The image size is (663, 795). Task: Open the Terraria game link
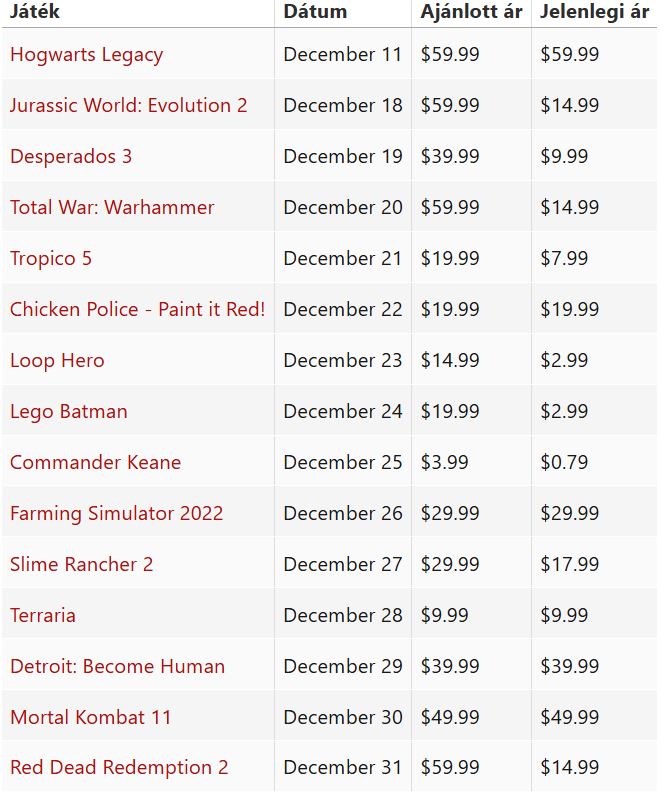pyautogui.click(x=43, y=616)
